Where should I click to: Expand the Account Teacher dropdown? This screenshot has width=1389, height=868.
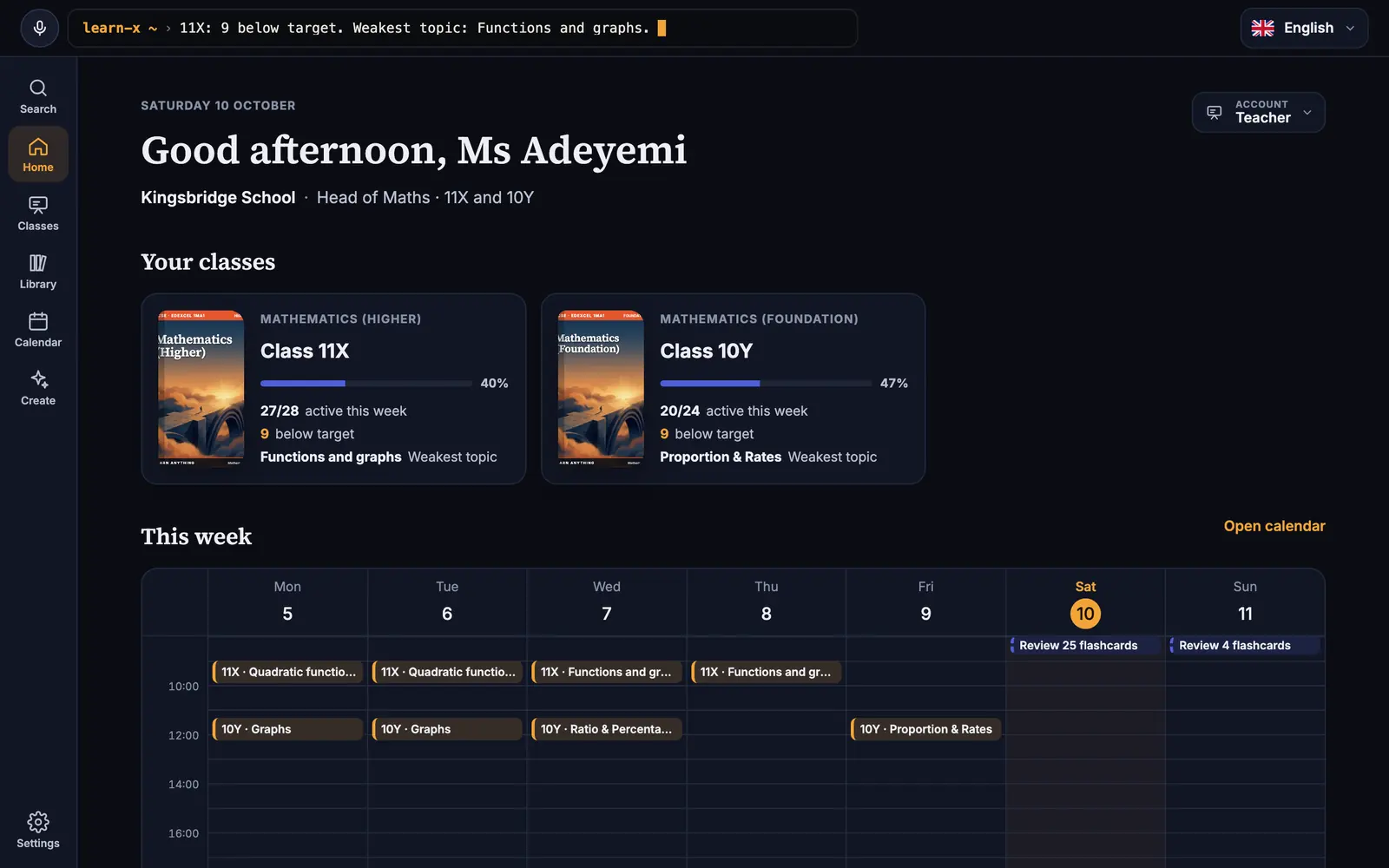click(x=1258, y=112)
